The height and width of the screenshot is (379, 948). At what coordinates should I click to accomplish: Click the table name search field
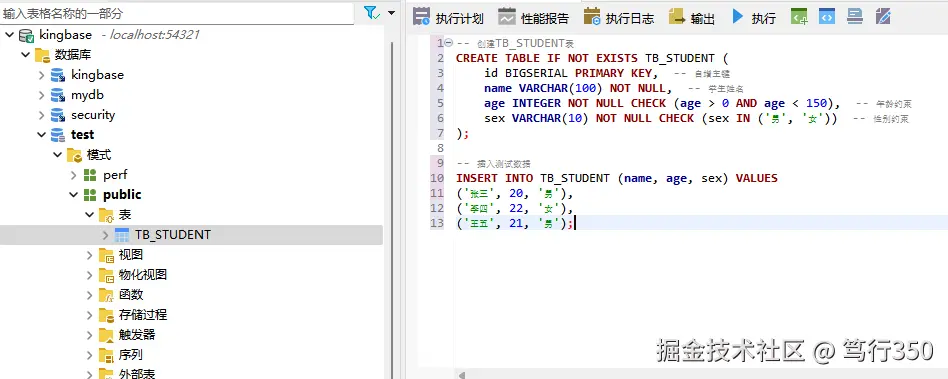coord(177,13)
